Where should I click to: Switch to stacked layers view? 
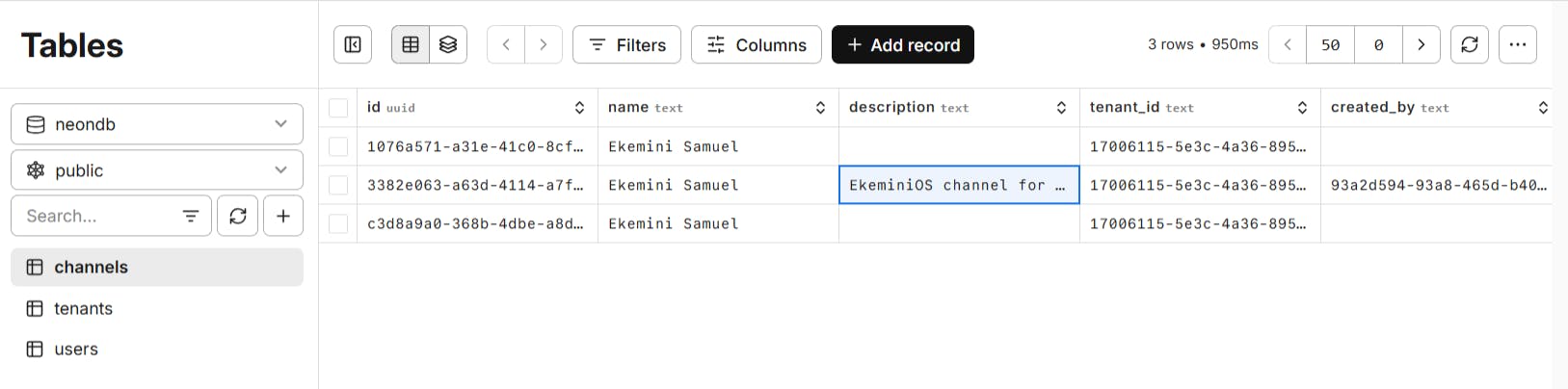tap(448, 44)
